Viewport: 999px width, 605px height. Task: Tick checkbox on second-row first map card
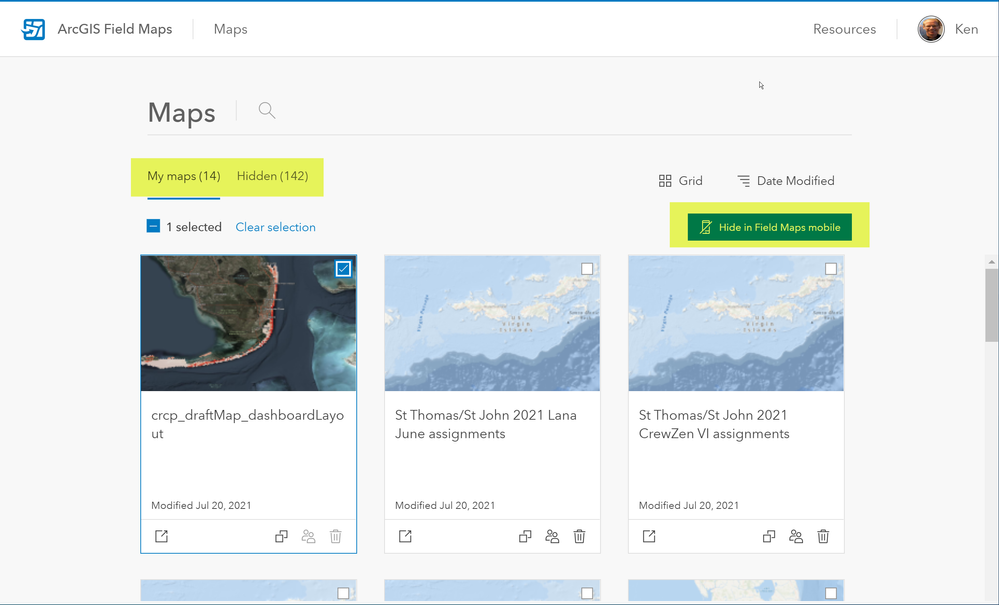343,593
